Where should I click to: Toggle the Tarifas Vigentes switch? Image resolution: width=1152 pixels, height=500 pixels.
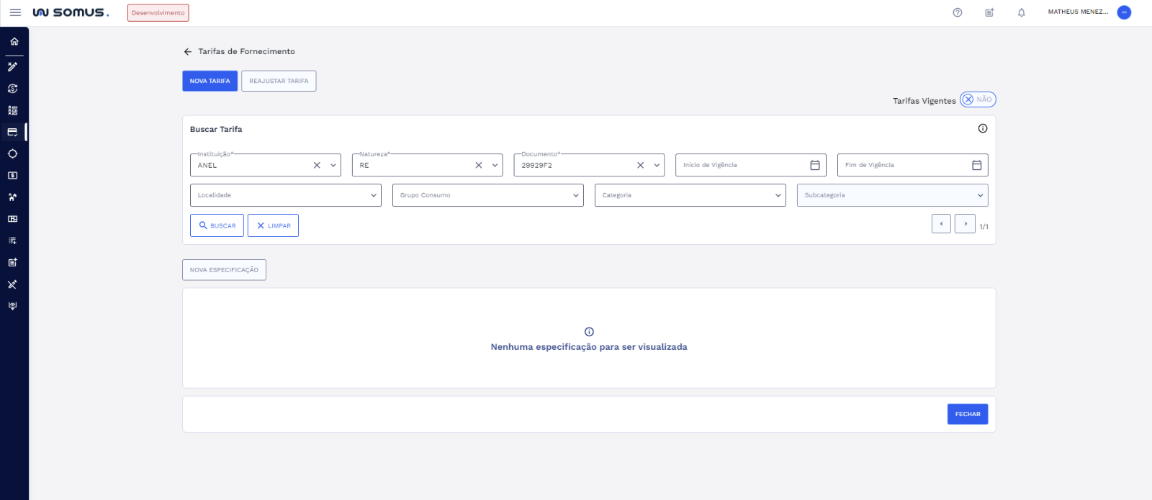pos(977,100)
